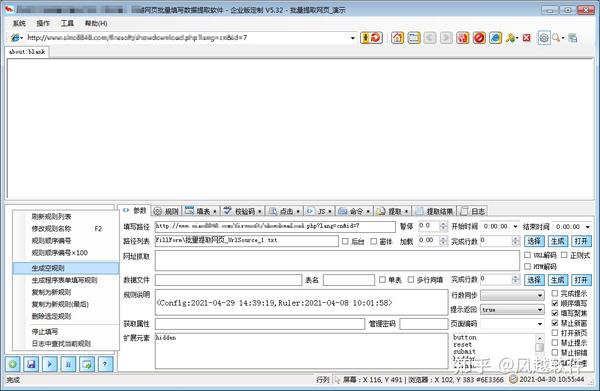Viewport: 600px width, 391px height.
Task: Open the 操作 menu
Action: click(x=43, y=23)
